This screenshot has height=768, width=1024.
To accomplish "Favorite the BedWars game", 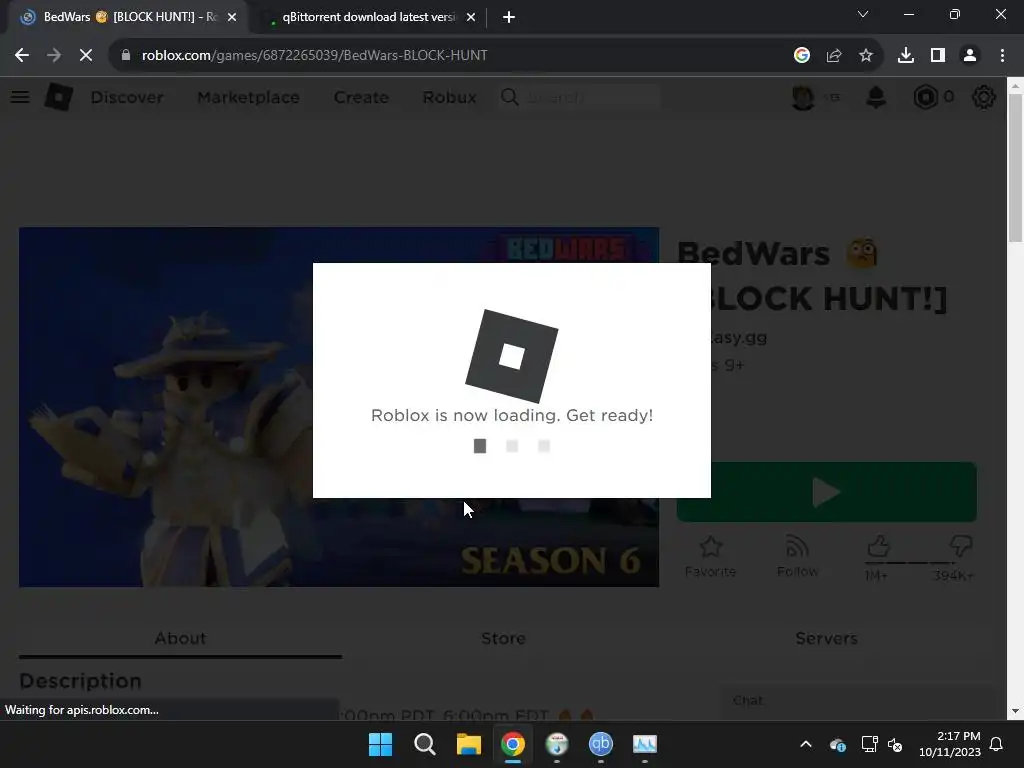I will (711, 556).
